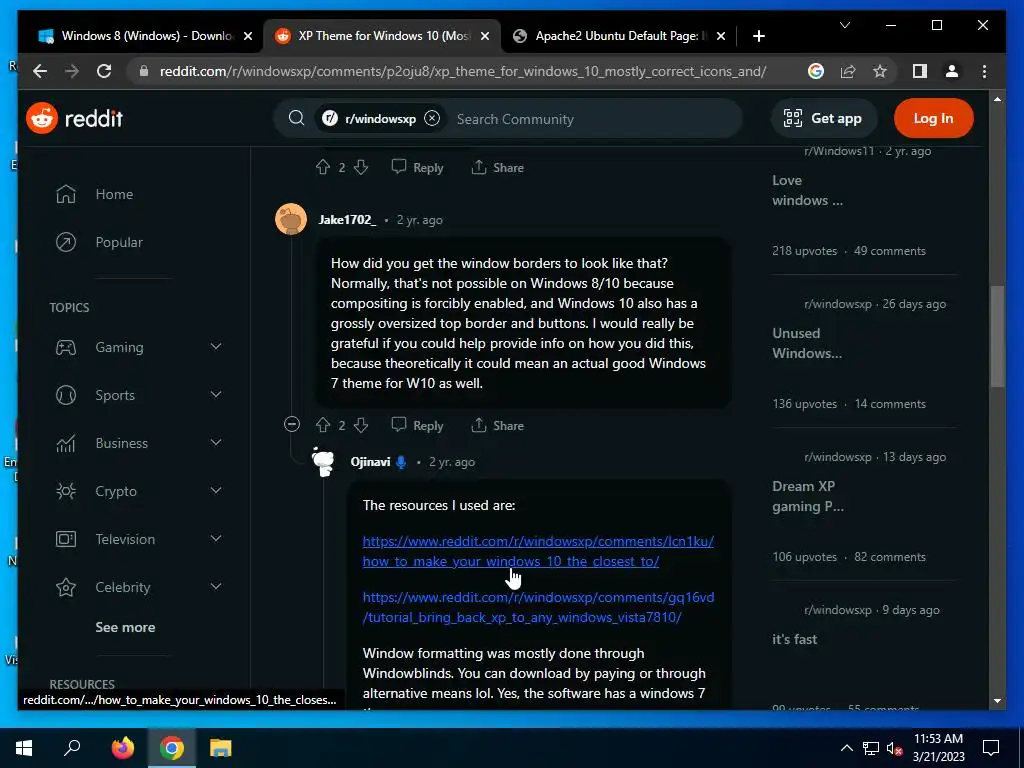Click Jake1702_'s avatar
The image size is (1024, 768).
291,219
